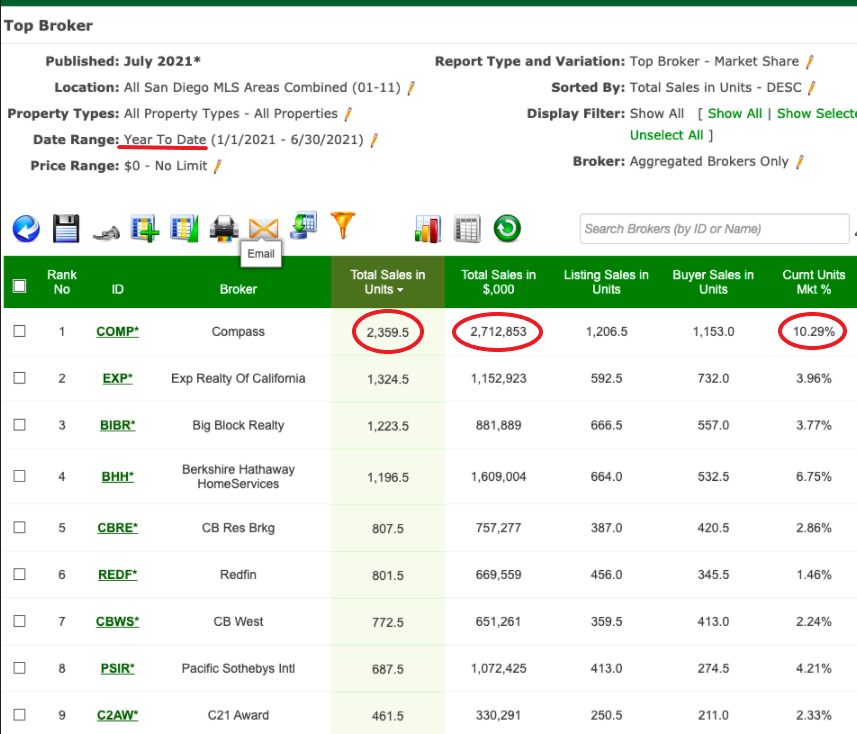Check the Berkshire Hathaway HomeServices checkbox
Screen dimensions: 857x734
20,476
